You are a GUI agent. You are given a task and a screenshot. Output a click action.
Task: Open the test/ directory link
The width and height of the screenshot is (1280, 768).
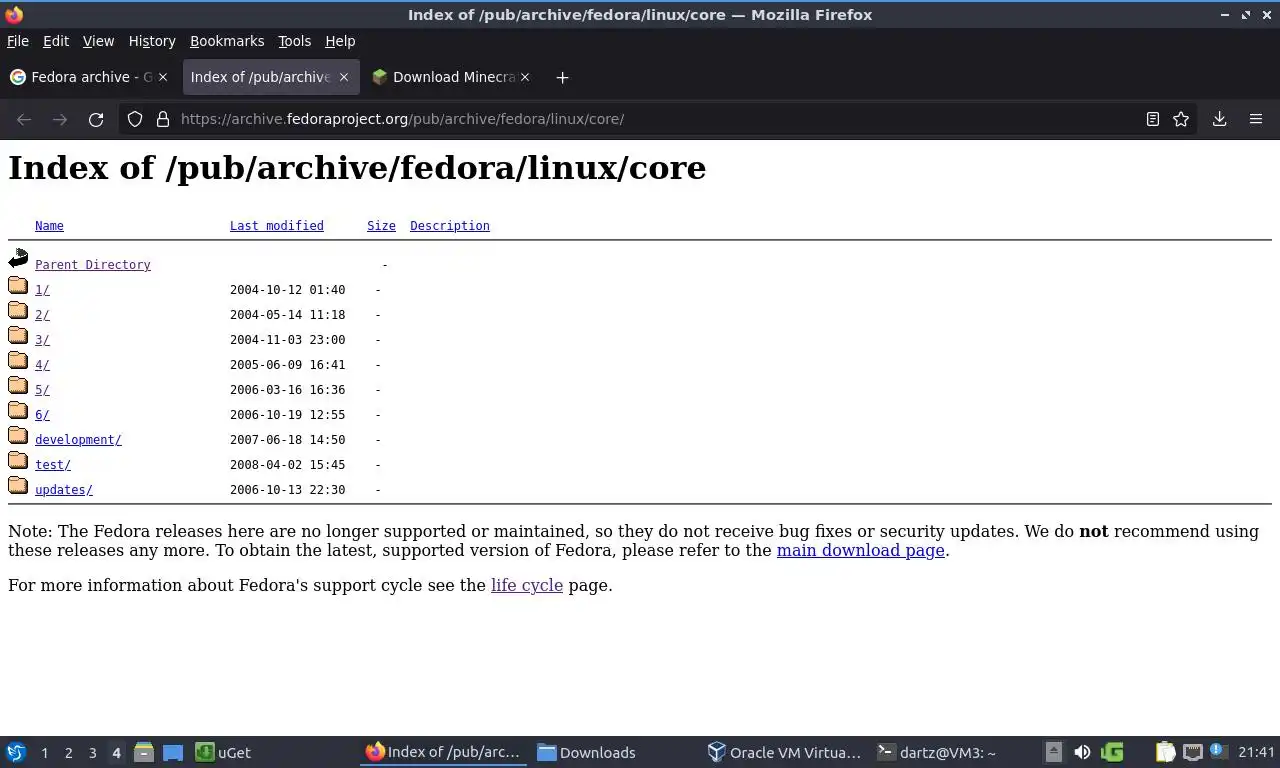pos(53,465)
